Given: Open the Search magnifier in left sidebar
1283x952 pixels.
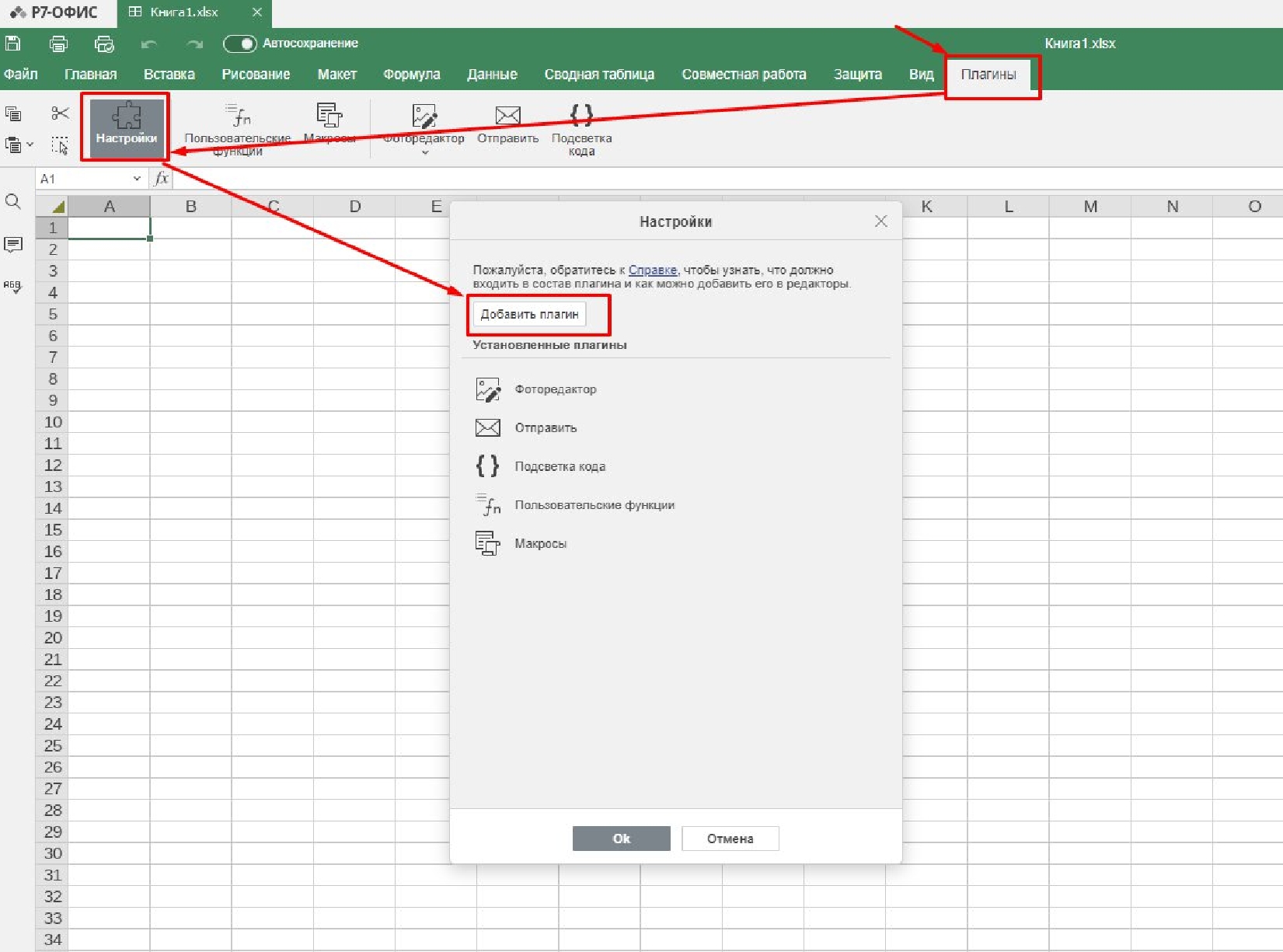Looking at the screenshot, I should [x=13, y=202].
